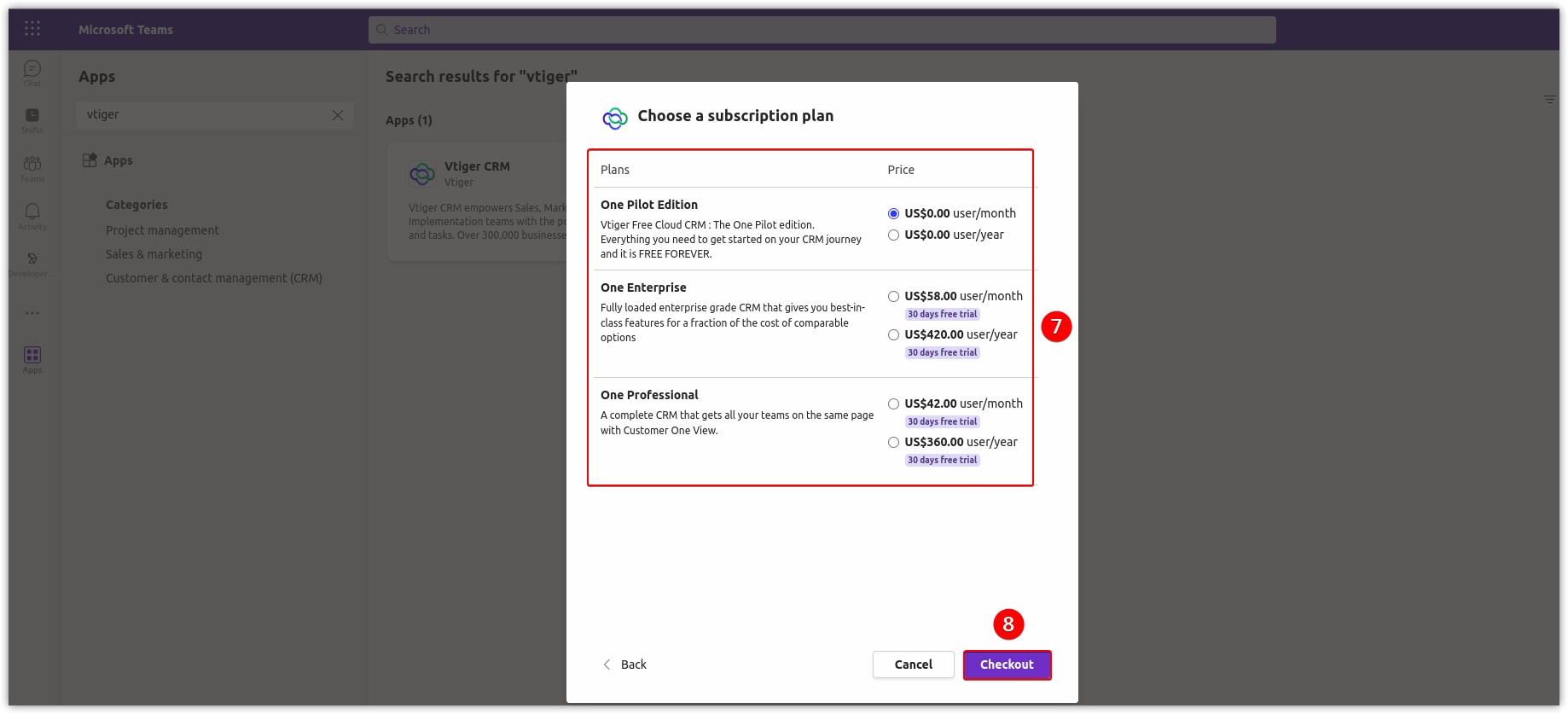Click the One Professional plan title
This screenshot has width=1568, height=714.
click(649, 395)
